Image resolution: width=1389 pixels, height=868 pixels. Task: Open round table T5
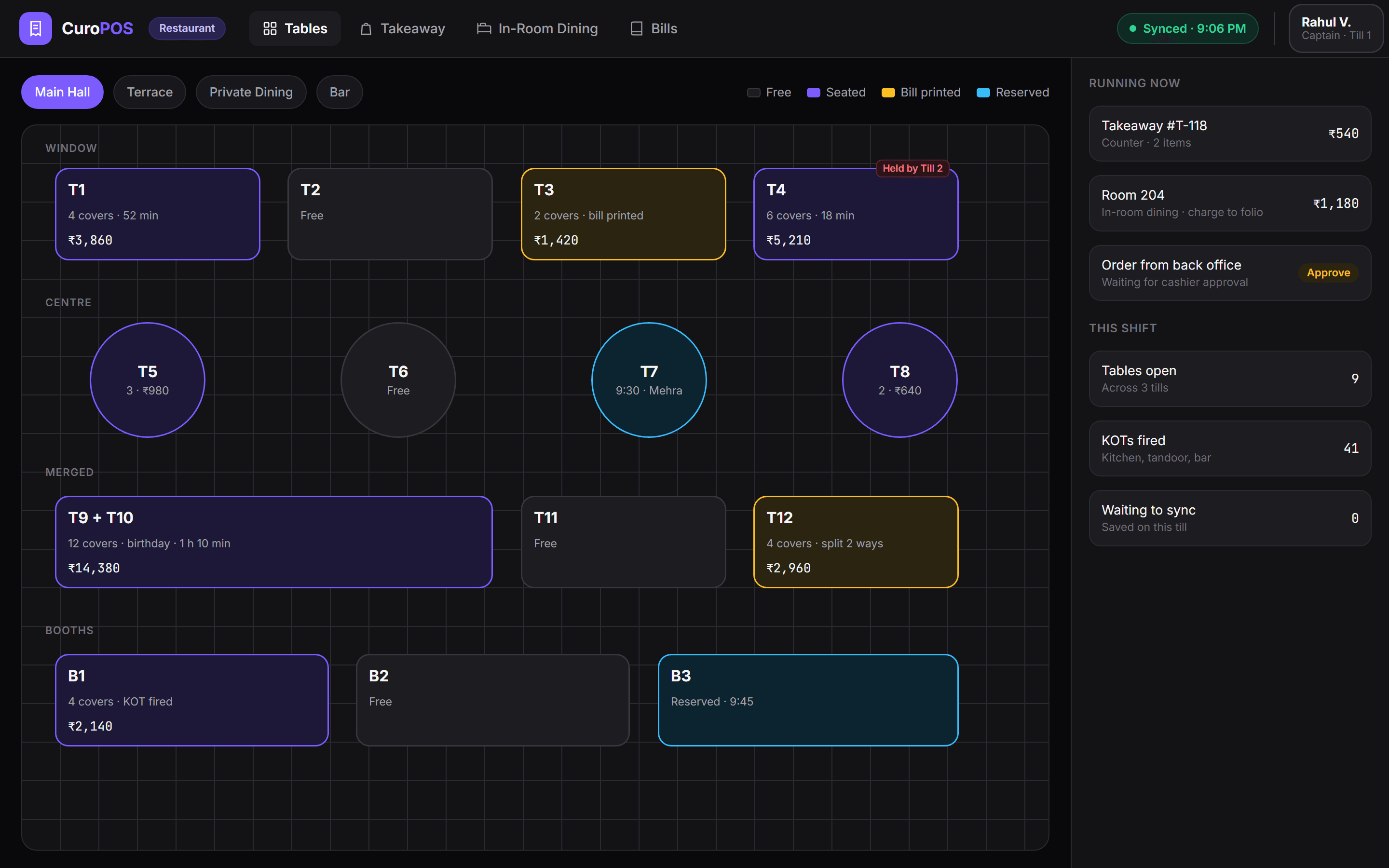coord(148,380)
